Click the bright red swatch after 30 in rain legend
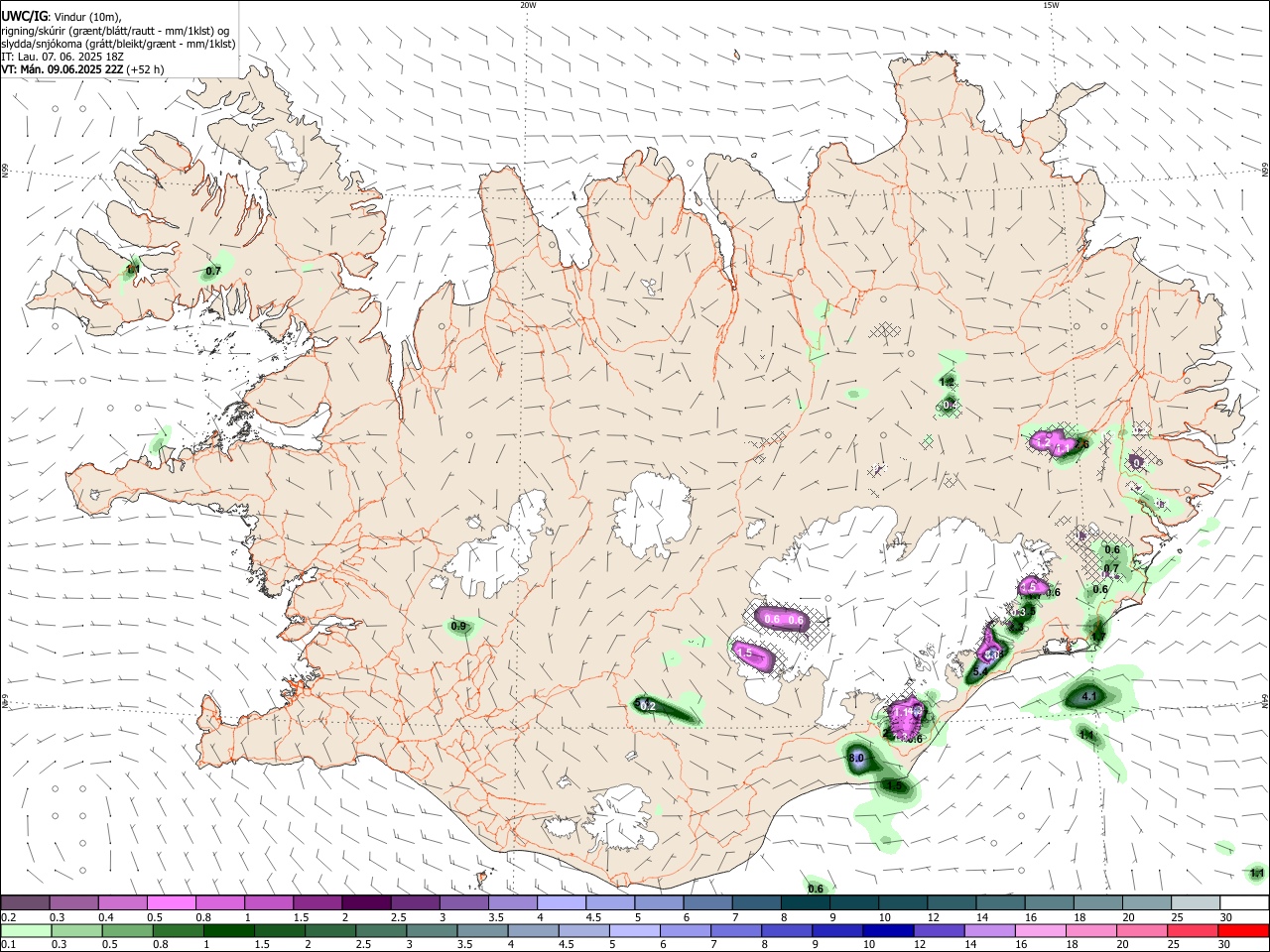Screen dimensions: 1270x952 (1242, 931)
